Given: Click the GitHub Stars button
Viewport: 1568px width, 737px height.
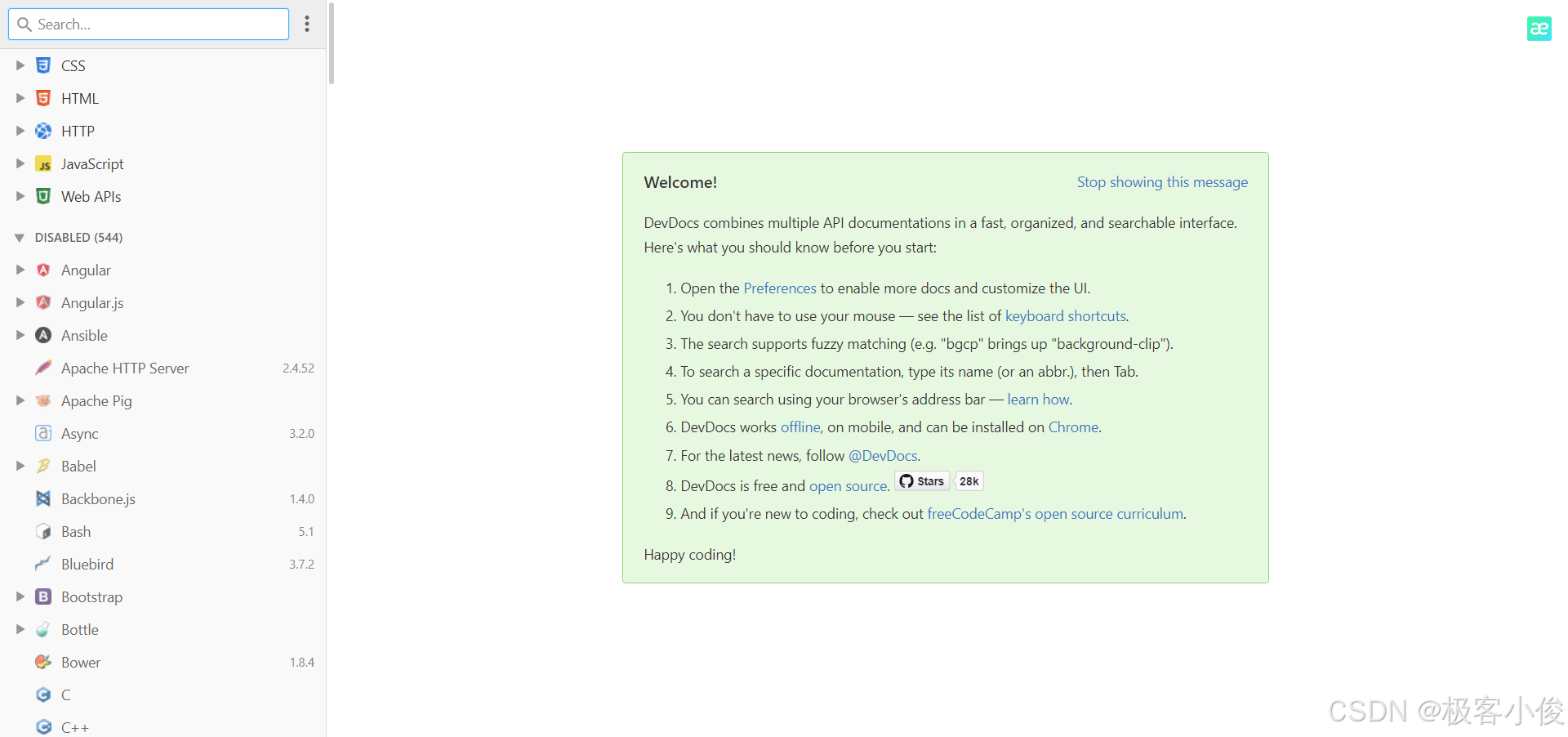Looking at the screenshot, I should 922,481.
